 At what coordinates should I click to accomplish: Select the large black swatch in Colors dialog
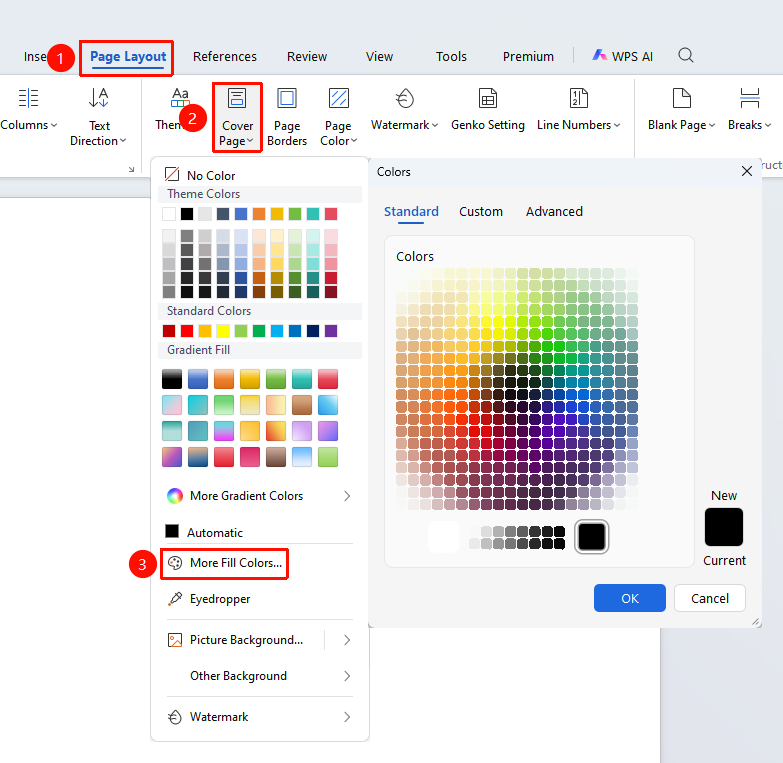(591, 536)
